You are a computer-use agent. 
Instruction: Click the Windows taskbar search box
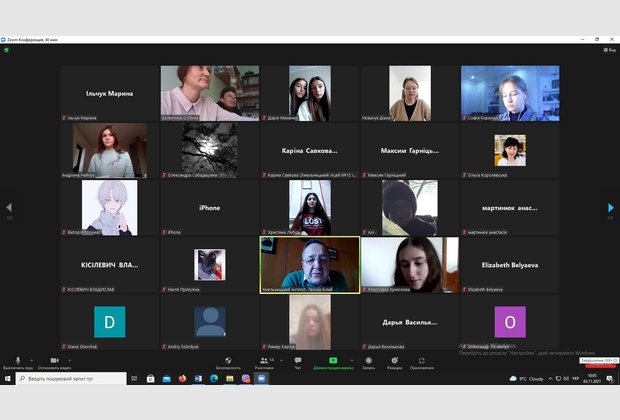(x=71, y=378)
